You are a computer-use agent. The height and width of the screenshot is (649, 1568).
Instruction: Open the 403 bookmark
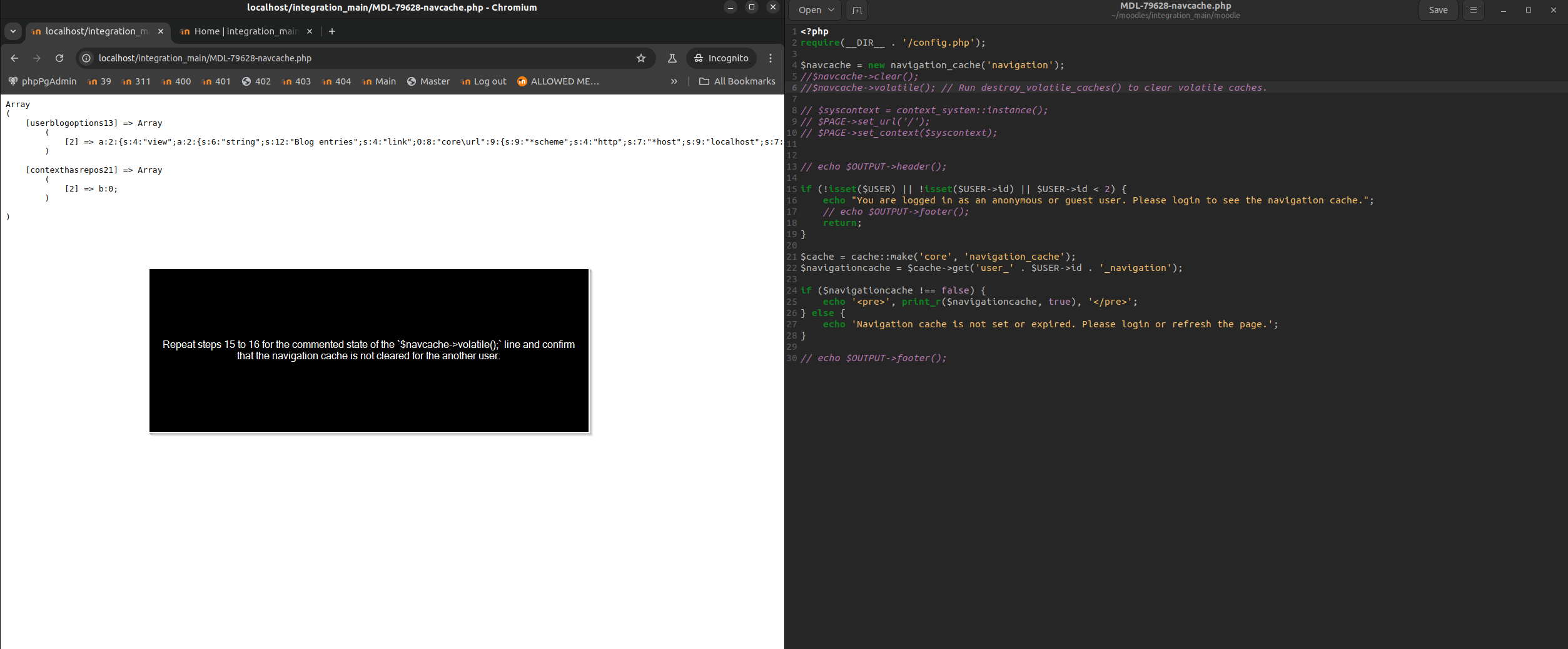296,81
